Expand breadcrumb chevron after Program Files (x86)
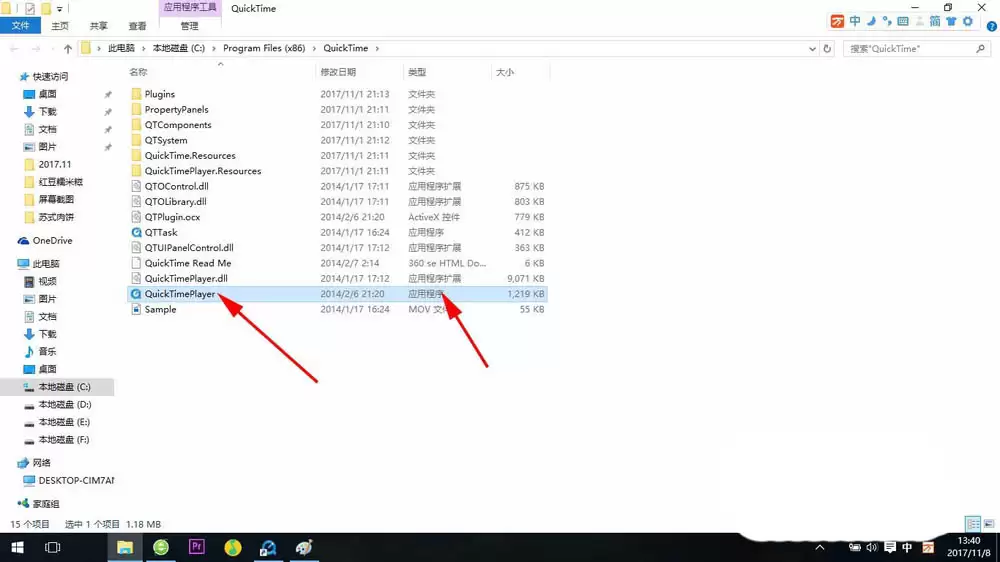 [314, 48]
